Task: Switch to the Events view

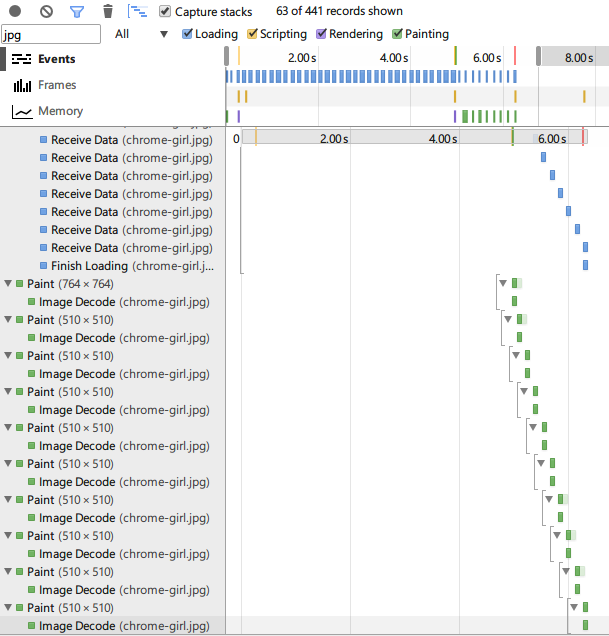Action: coord(56,59)
